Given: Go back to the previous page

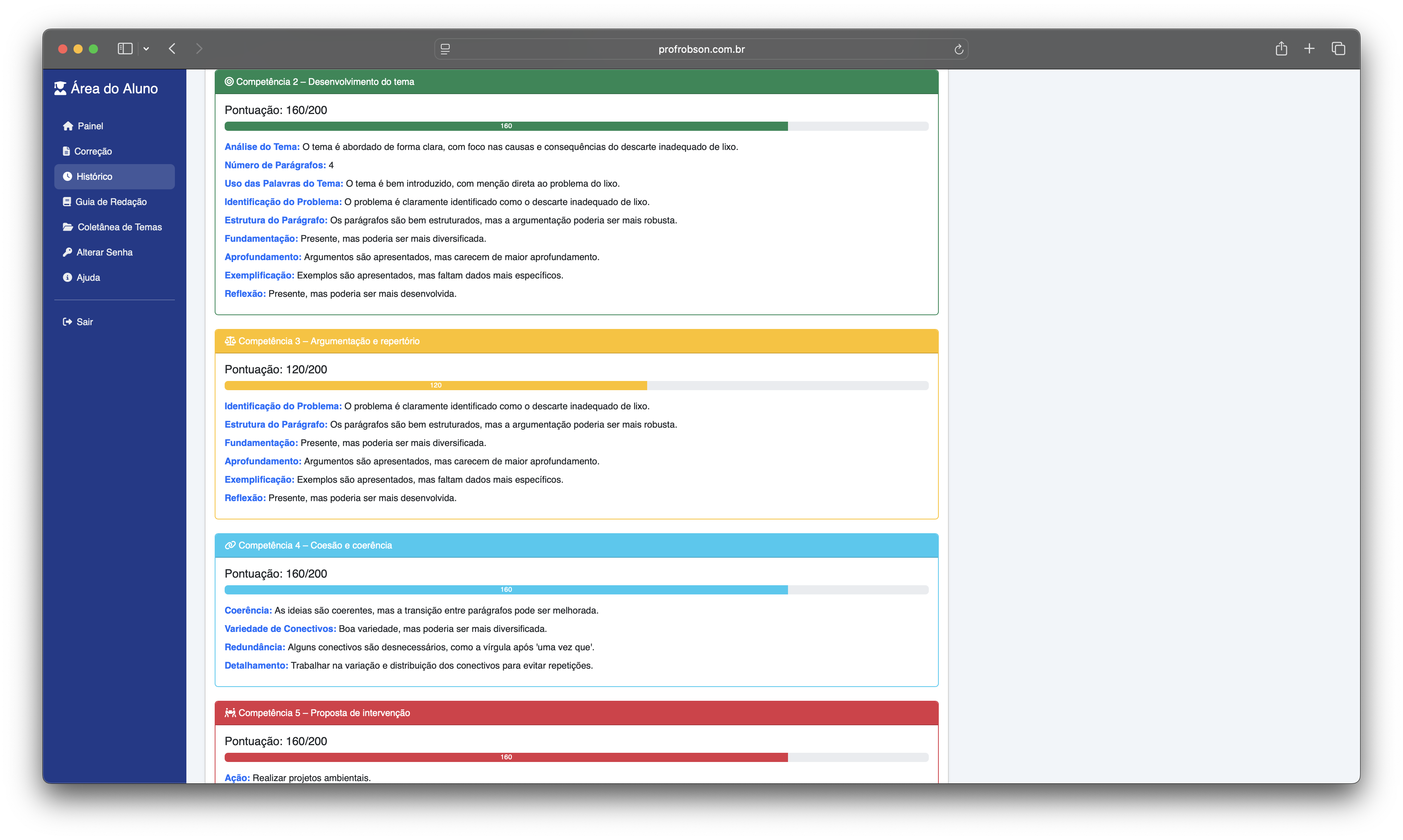Looking at the screenshot, I should 172,49.
